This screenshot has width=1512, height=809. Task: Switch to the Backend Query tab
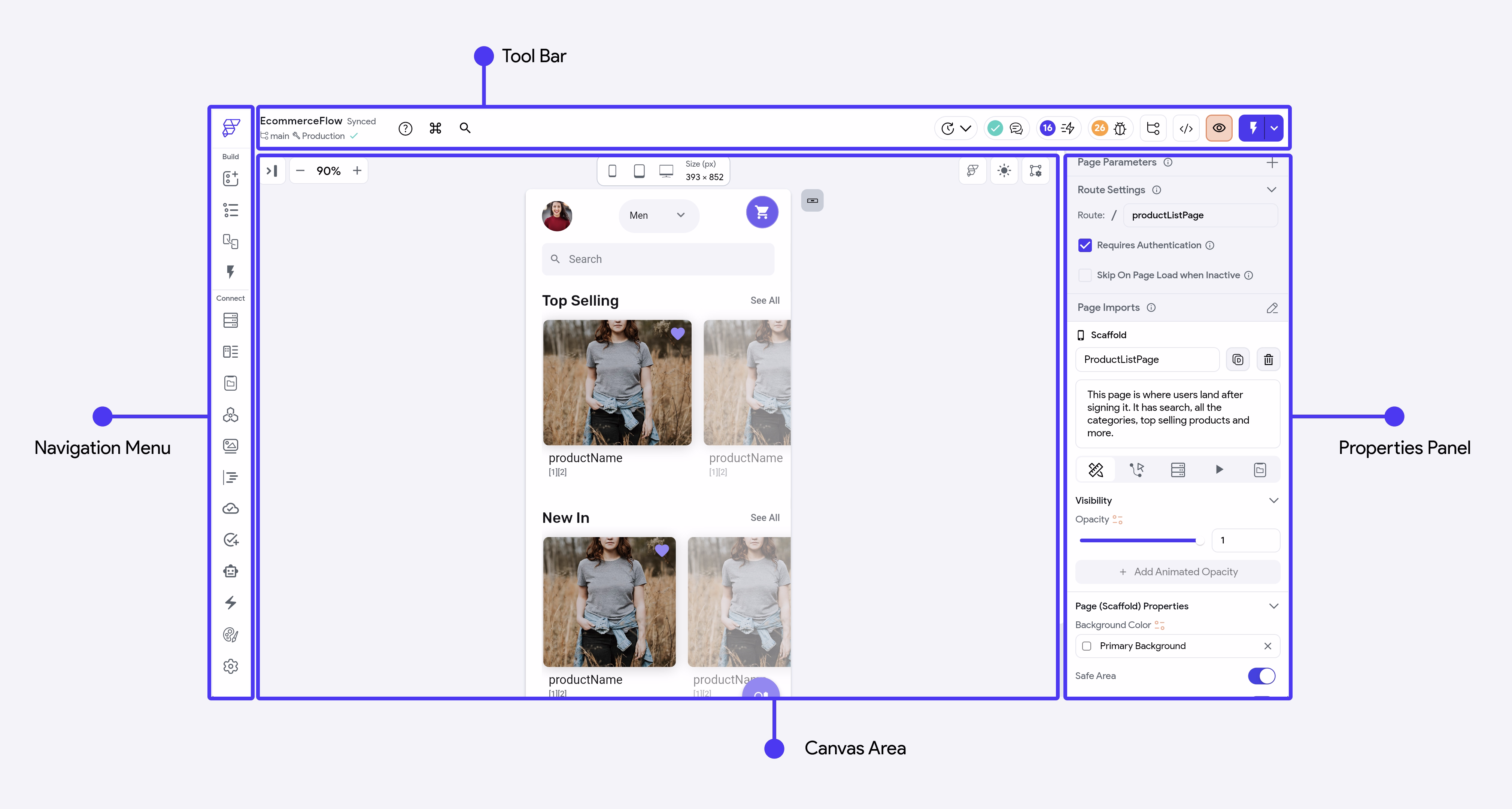pyautogui.click(x=1177, y=470)
